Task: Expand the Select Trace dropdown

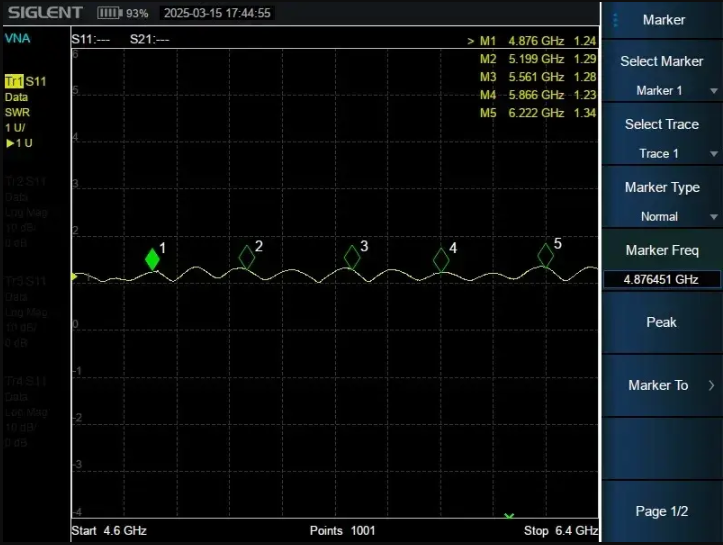Action: click(661, 153)
